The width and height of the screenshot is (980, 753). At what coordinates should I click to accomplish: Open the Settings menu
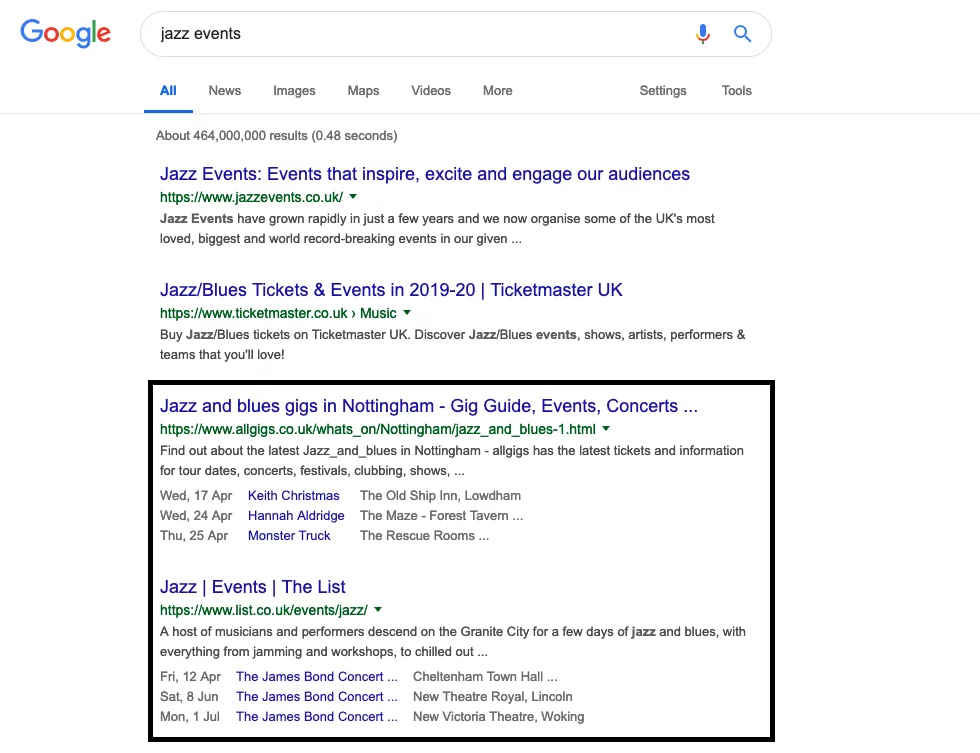point(663,90)
